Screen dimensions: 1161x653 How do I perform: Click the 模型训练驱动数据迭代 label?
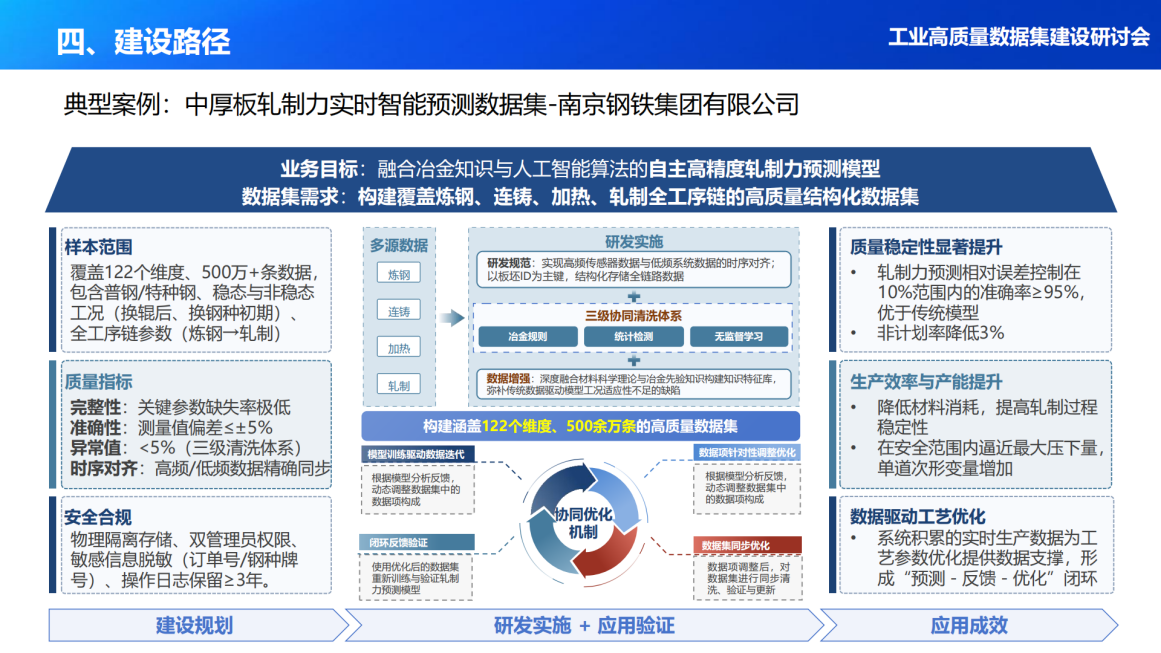(x=417, y=454)
